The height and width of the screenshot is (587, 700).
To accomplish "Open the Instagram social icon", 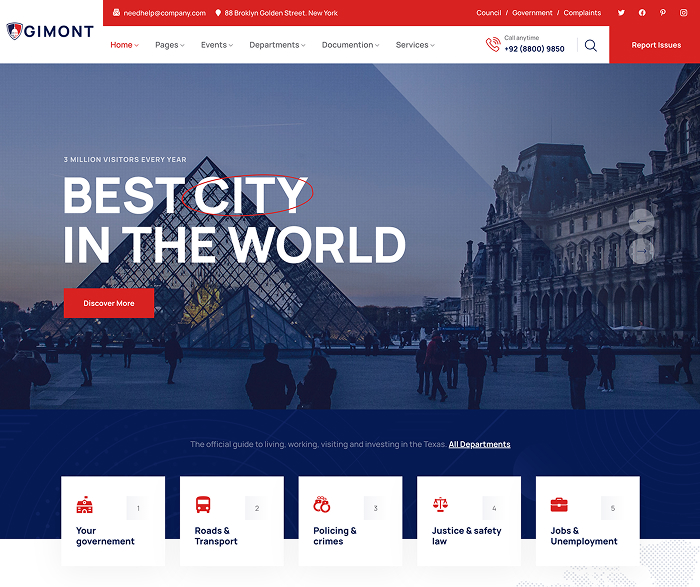I will pos(683,12).
